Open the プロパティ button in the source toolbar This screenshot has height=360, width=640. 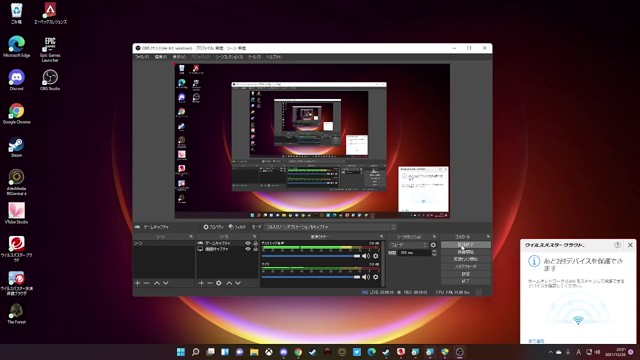(214, 227)
